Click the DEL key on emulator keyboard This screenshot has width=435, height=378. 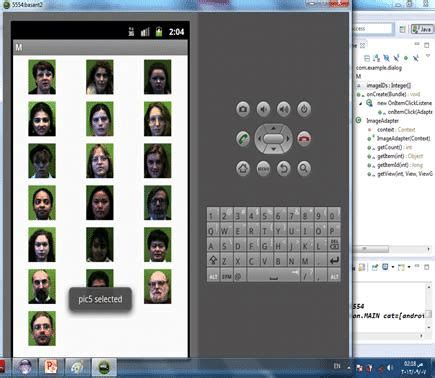334,245
